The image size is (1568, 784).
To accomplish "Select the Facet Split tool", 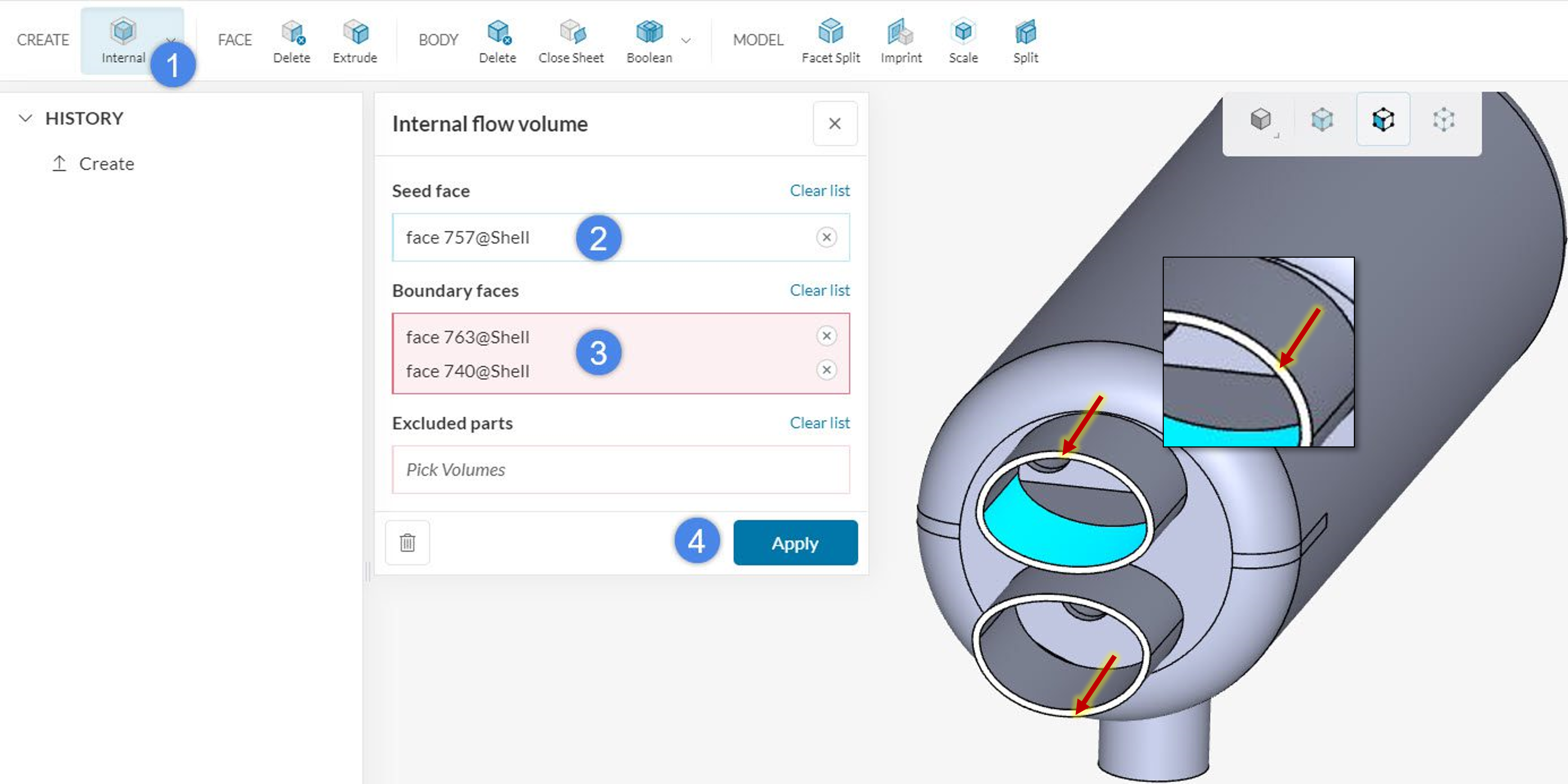I will [x=830, y=40].
